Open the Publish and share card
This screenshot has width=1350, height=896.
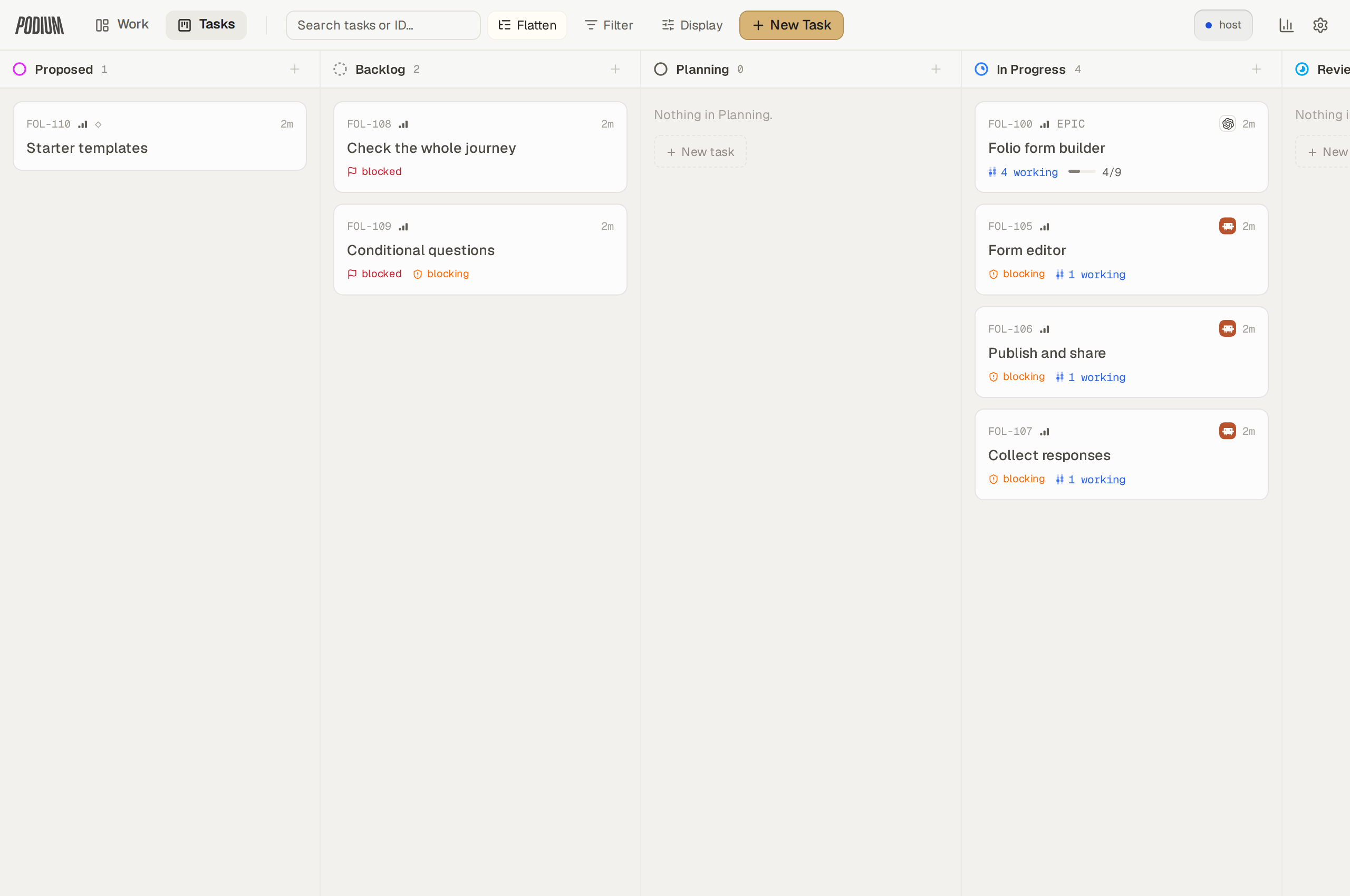1121,352
